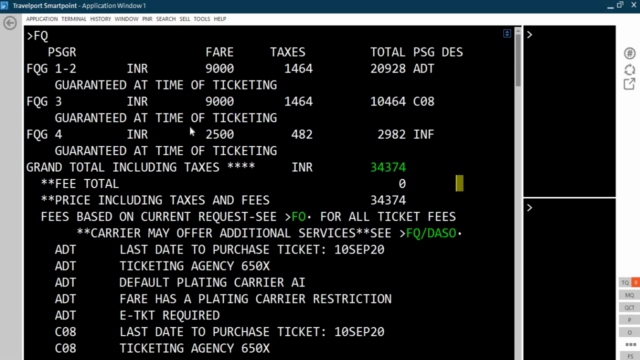
Task: Open the PNR menu
Action: click(147, 19)
